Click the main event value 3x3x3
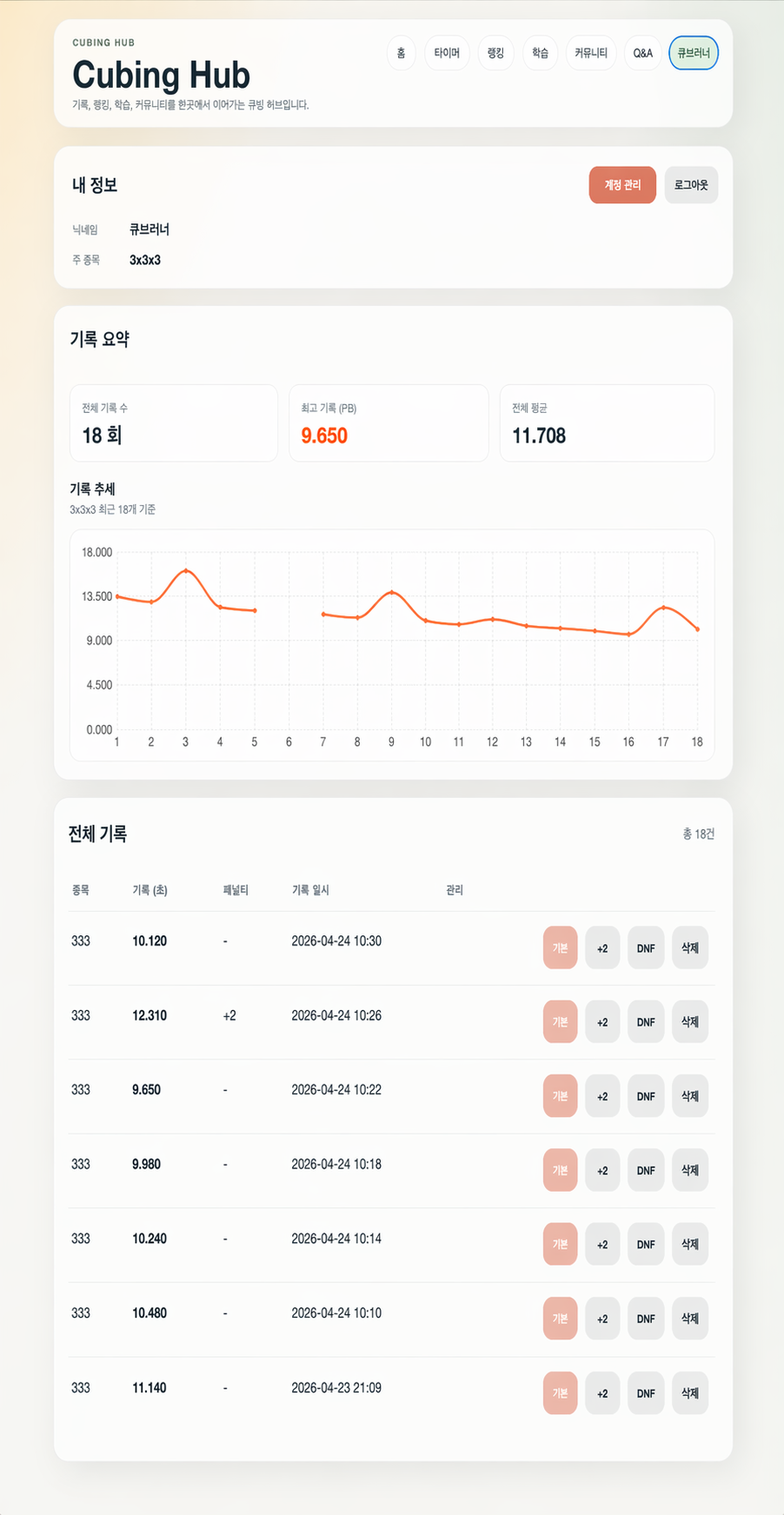This screenshot has height=1515, width=784. (145, 260)
